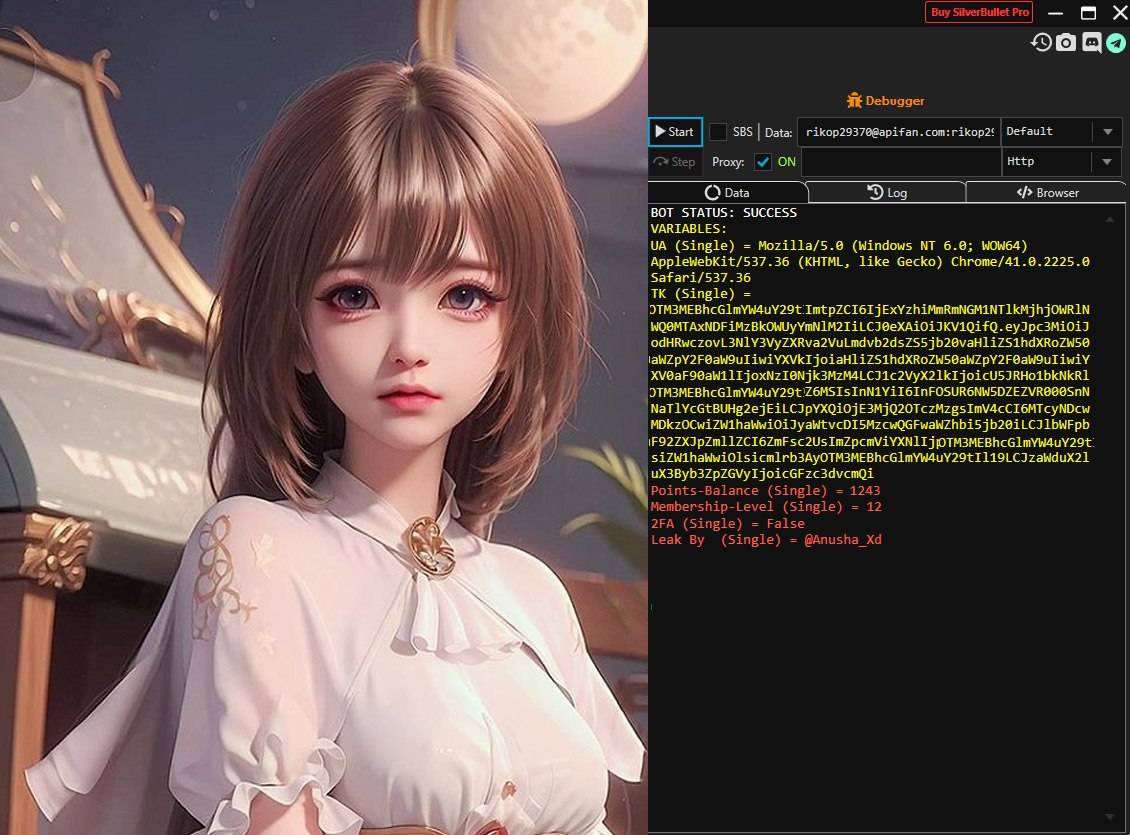Click the camera screenshot icon

[x=1066, y=43]
